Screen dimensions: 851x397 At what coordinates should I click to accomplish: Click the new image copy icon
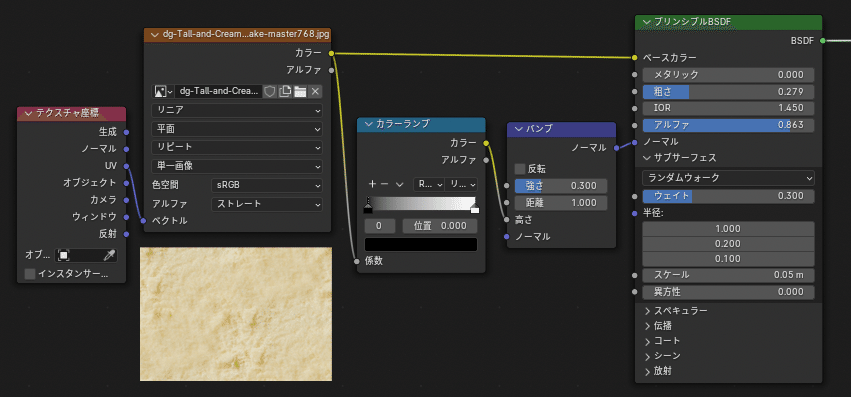[285, 91]
